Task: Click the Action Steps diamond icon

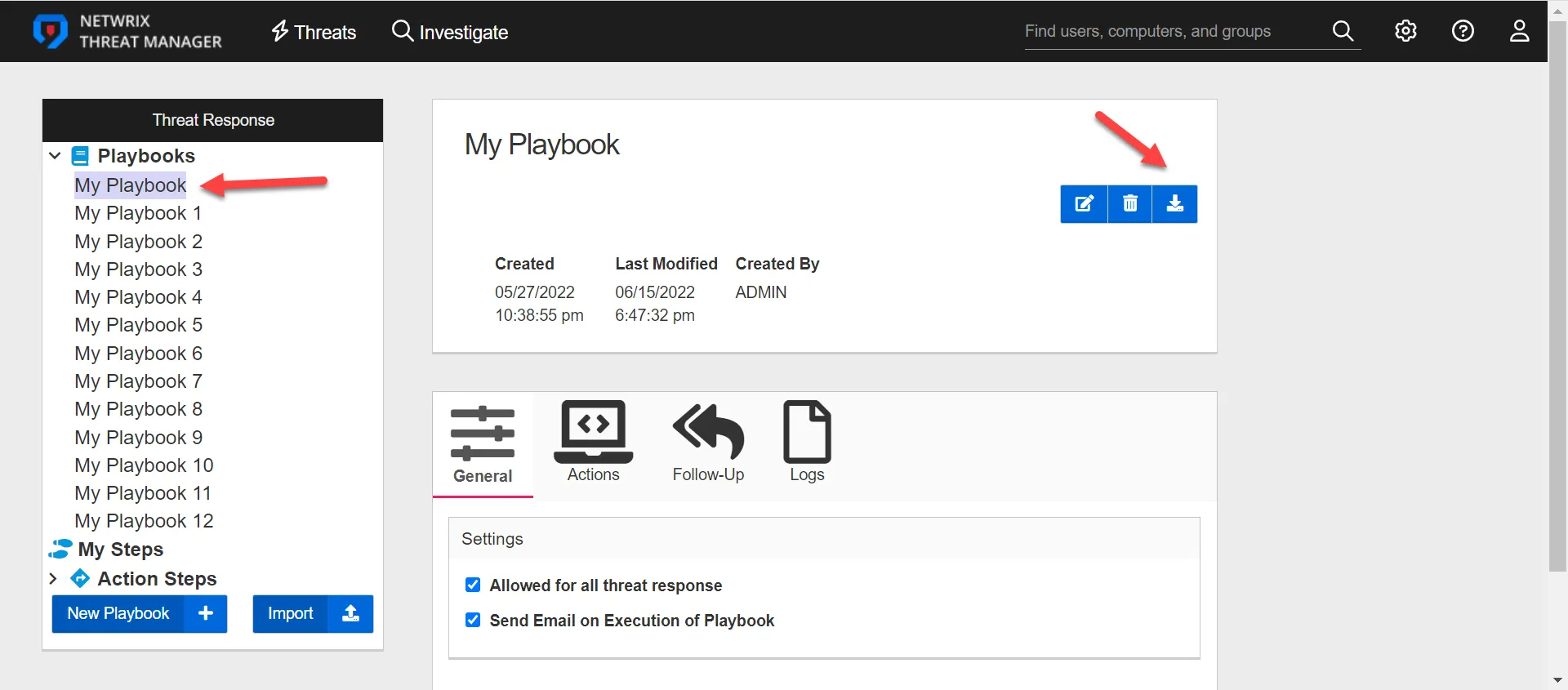Action: pyautogui.click(x=80, y=578)
